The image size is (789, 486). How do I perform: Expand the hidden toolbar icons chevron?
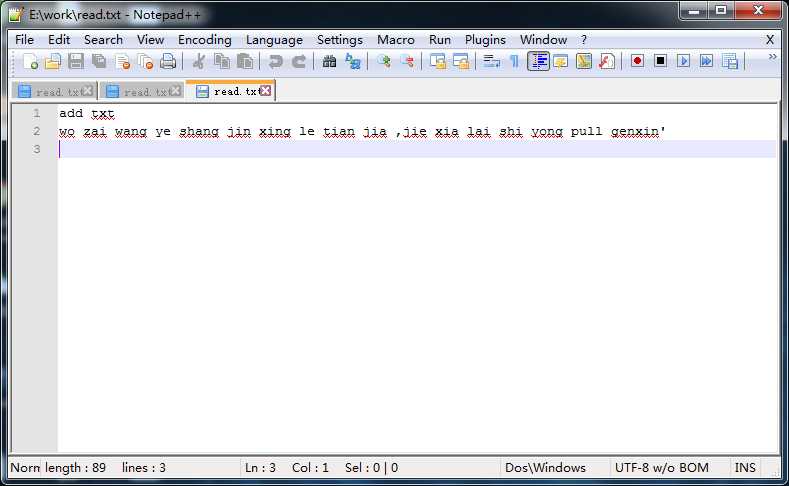click(772, 57)
